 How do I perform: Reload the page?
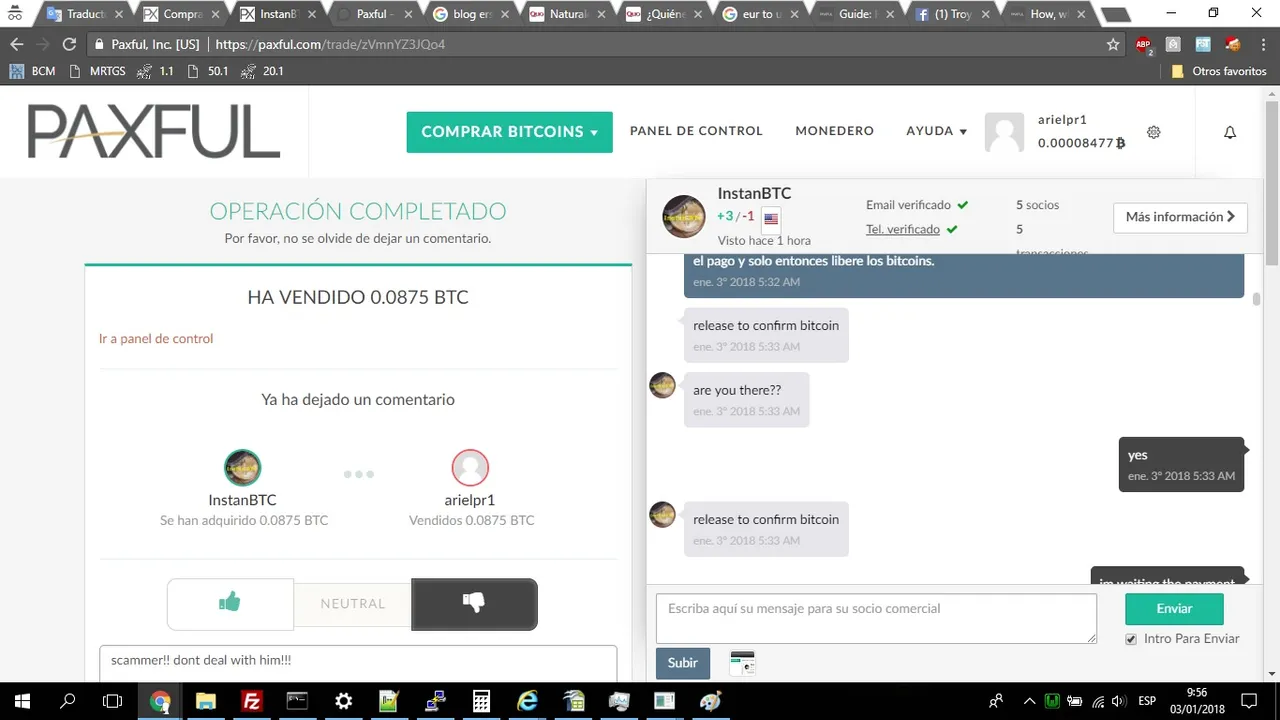[x=69, y=45]
